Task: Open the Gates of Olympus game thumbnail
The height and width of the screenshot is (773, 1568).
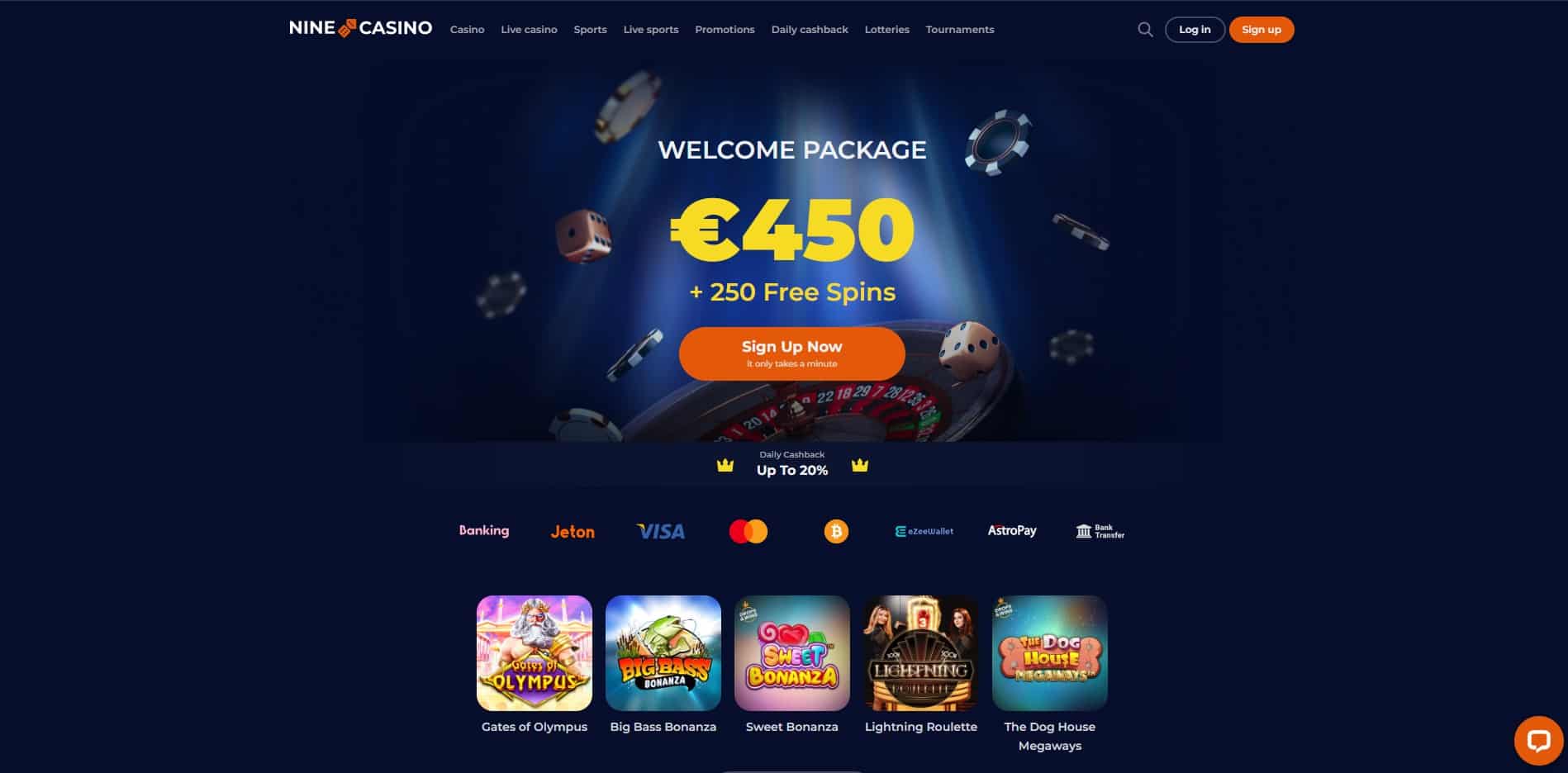Action: pyautogui.click(x=535, y=653)
